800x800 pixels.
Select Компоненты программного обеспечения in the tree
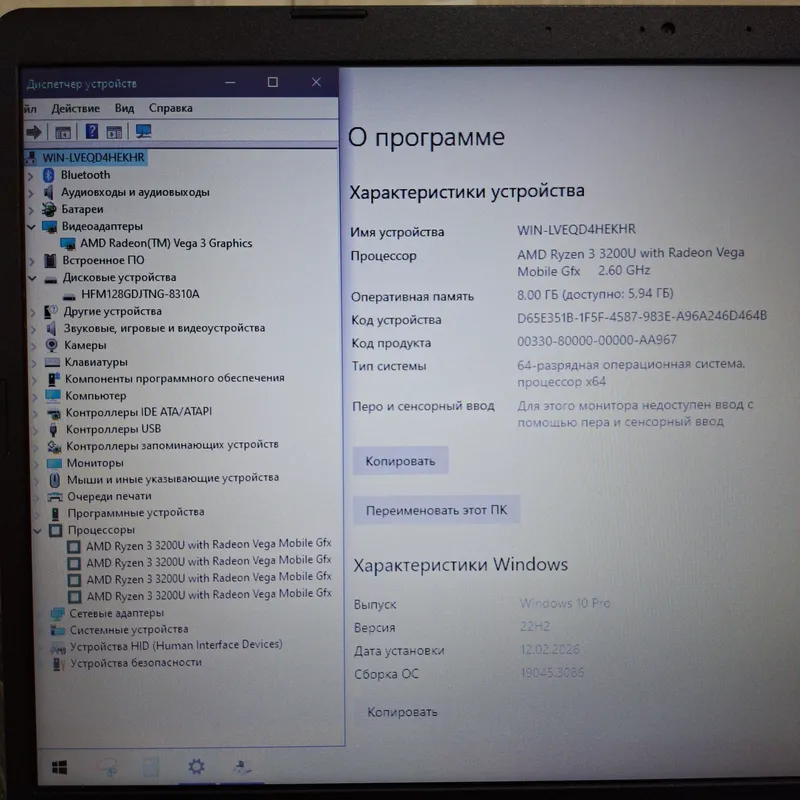pyautogui.click(x=174, y=378)
